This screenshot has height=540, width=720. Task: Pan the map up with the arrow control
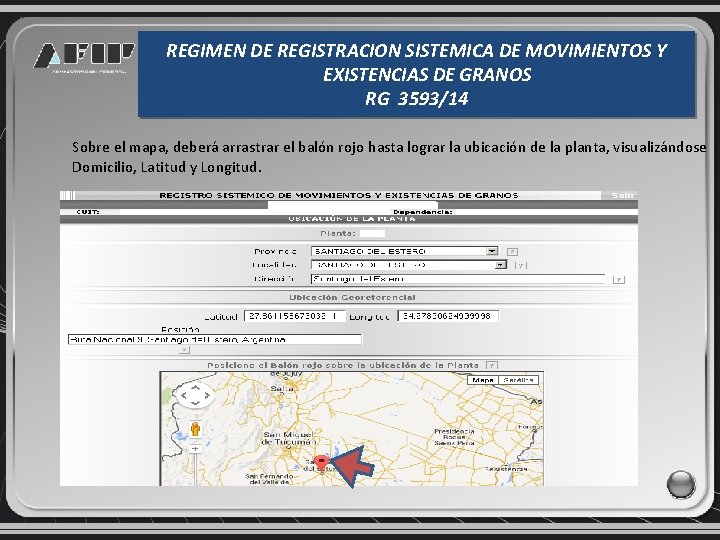pyautogui.click(x=196, y=388)
